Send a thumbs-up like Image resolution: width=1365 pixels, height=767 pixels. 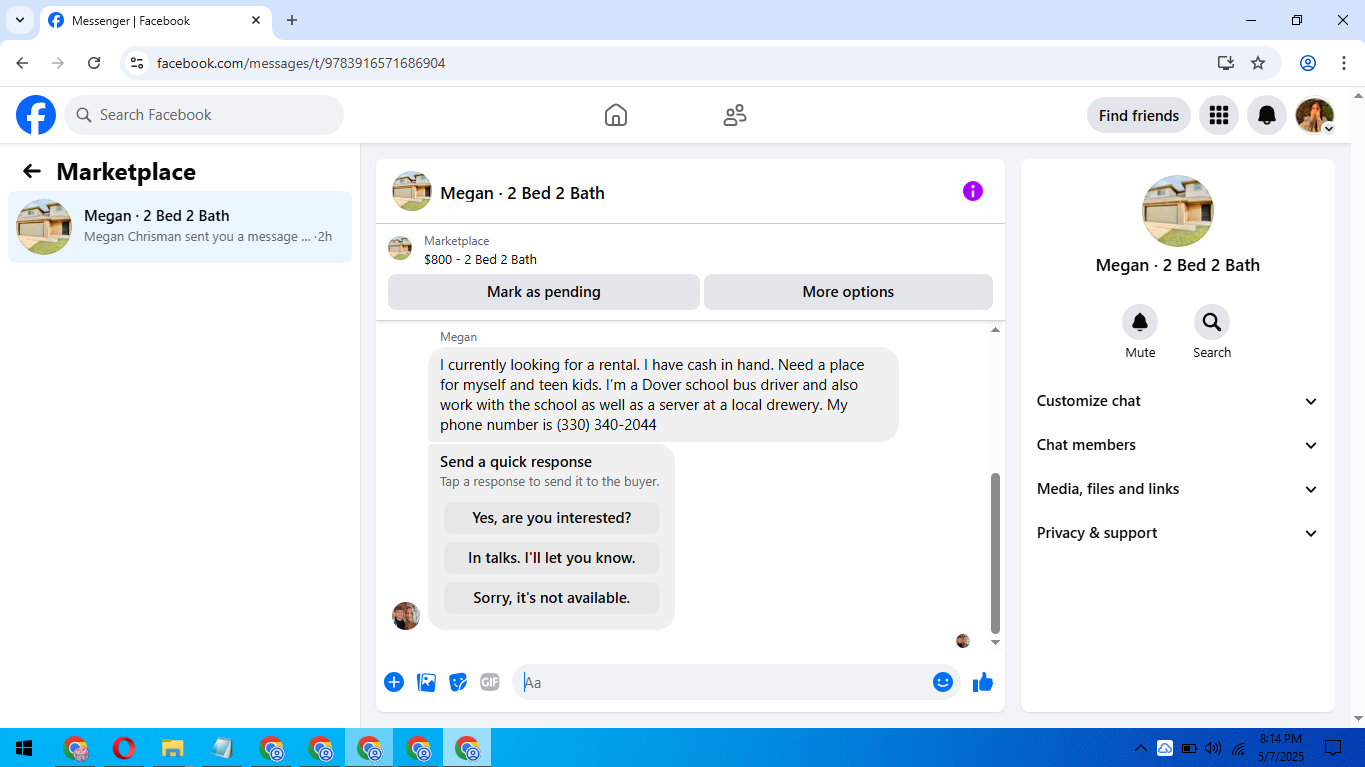point(983,682)
